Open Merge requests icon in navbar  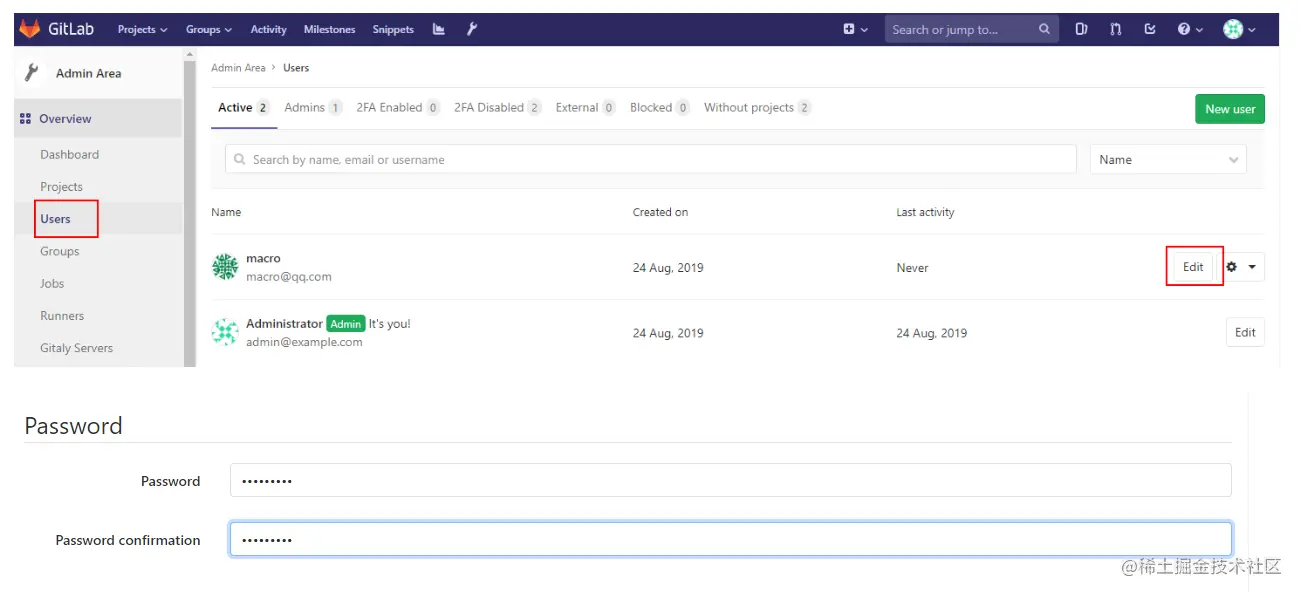(1115, 30)
